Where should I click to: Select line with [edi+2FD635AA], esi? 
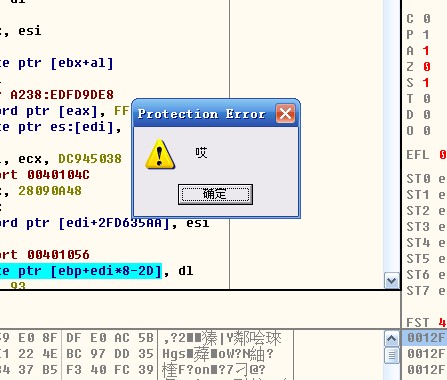coord(105,223)
